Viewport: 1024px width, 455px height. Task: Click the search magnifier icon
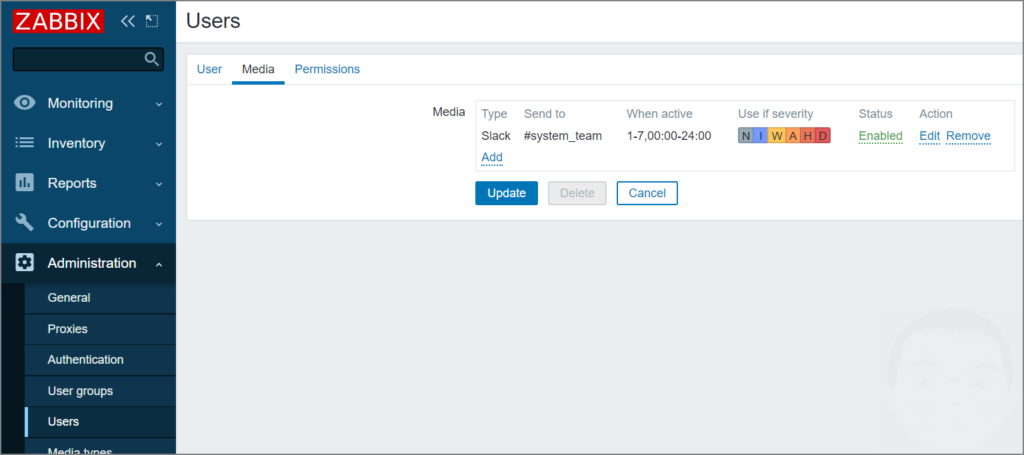152,59
